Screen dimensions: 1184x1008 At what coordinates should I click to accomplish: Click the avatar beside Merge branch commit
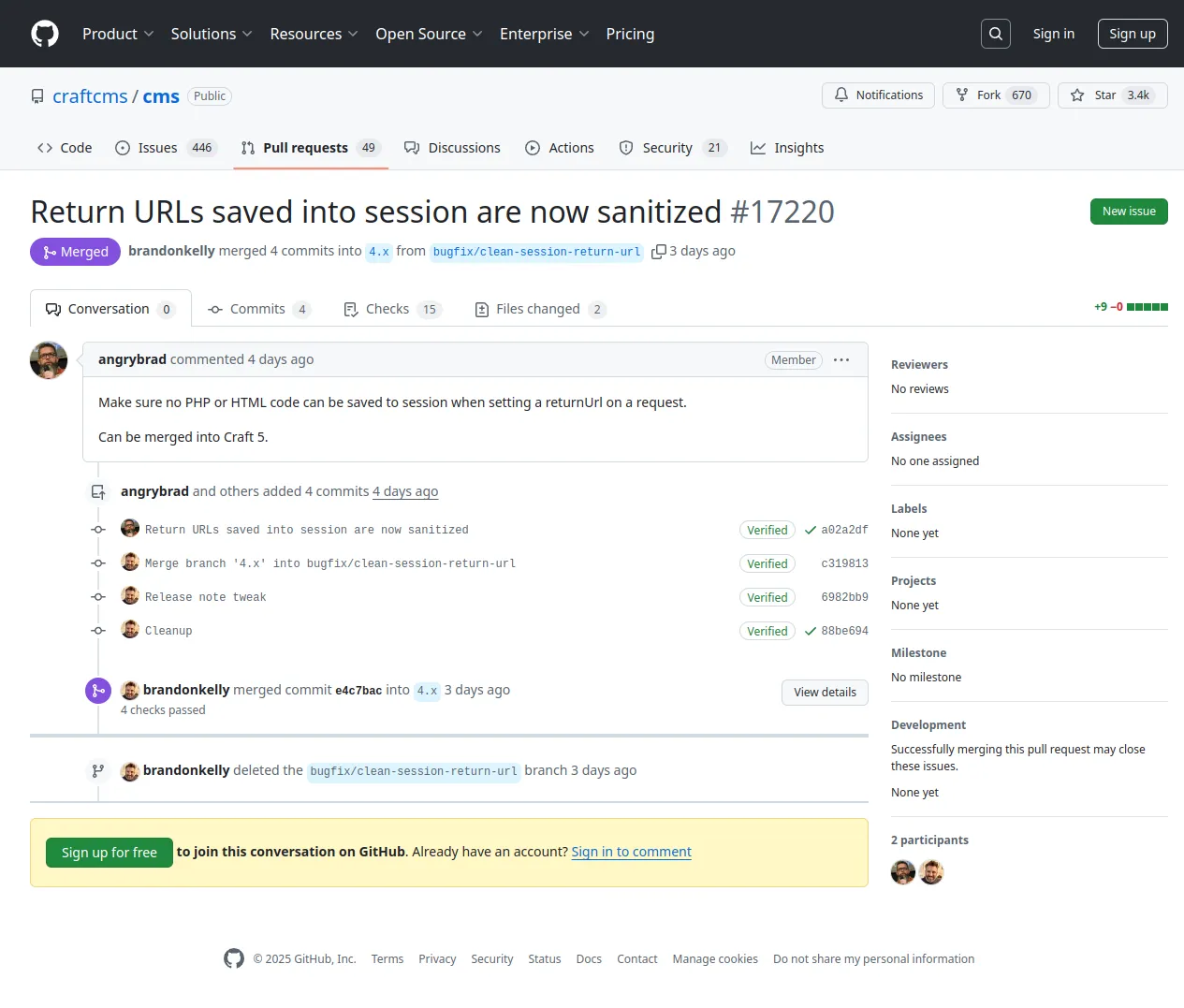pos(130,562)
